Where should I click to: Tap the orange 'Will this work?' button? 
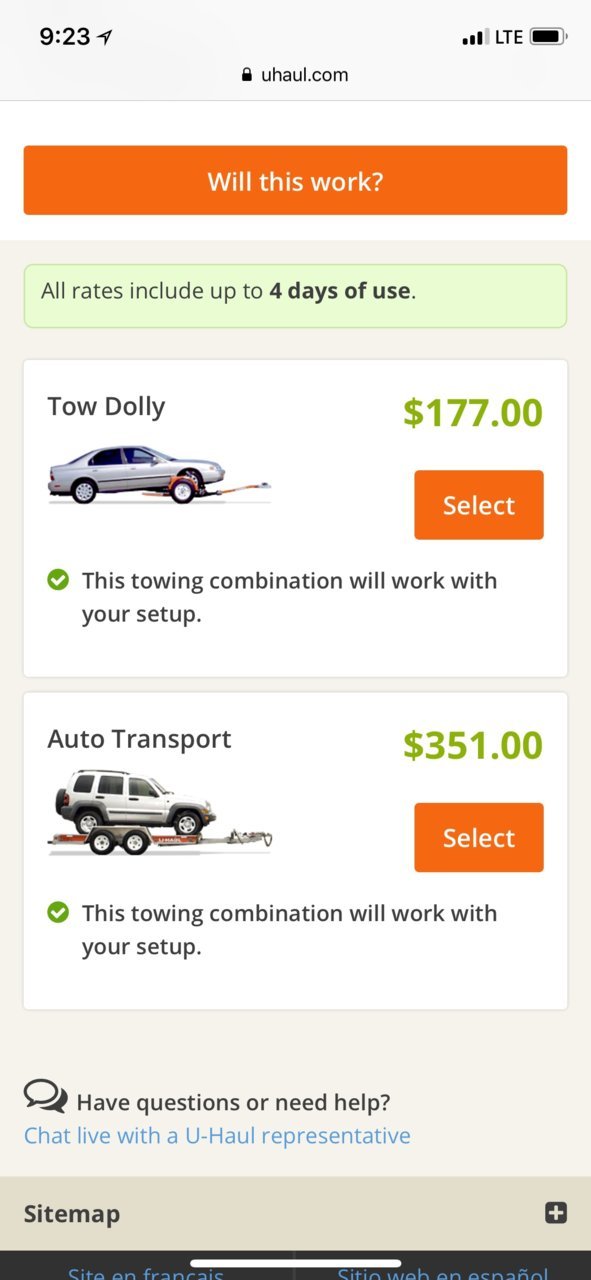(x=295, y=181)
